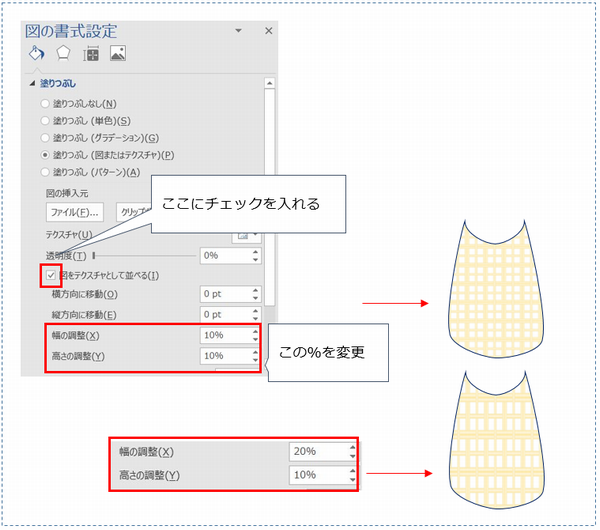Image resolution: width=600 pixels, height=530 pixels.
Task: Click the 透明度 slider track
Action: [145, 256]
